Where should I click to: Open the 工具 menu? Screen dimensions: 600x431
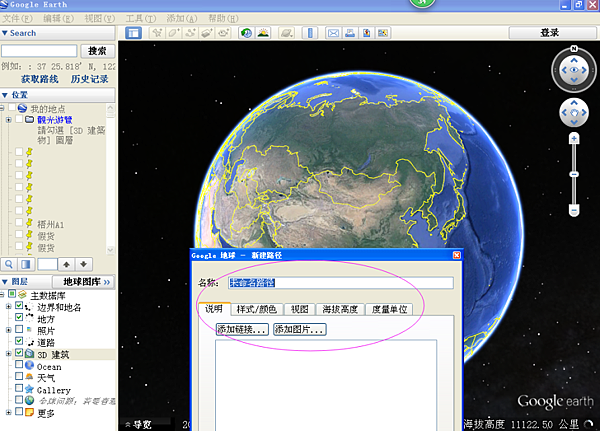pos(141,18)
